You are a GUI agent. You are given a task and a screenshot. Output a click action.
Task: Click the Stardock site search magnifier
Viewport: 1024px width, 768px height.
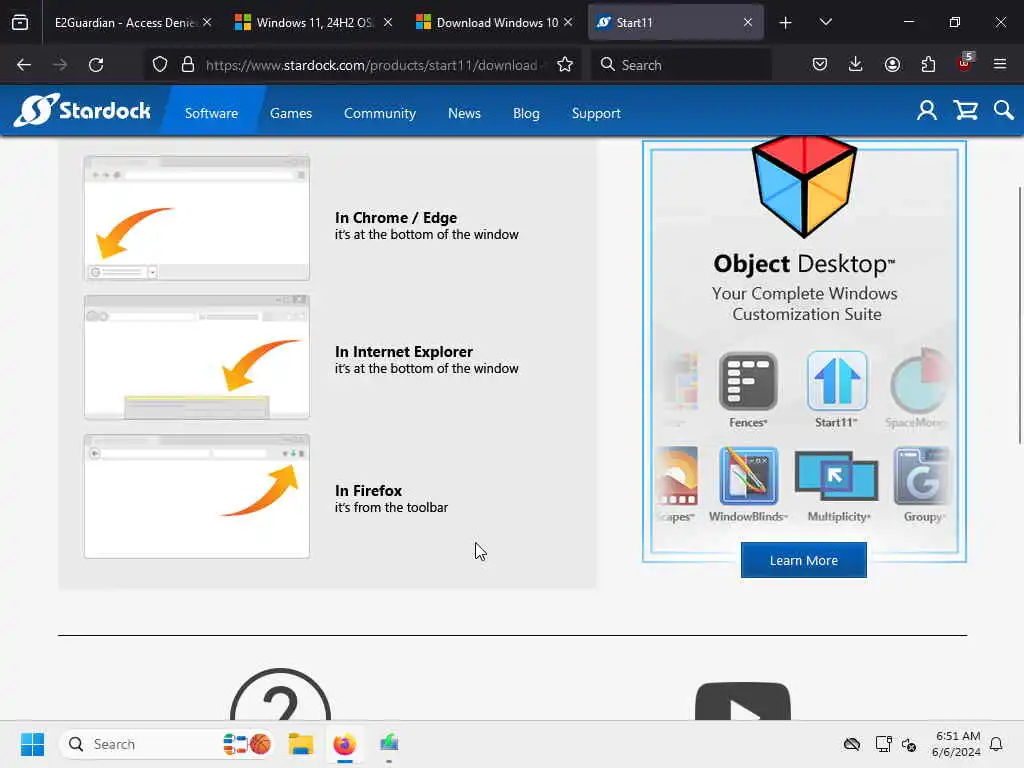pos(1003,110)
